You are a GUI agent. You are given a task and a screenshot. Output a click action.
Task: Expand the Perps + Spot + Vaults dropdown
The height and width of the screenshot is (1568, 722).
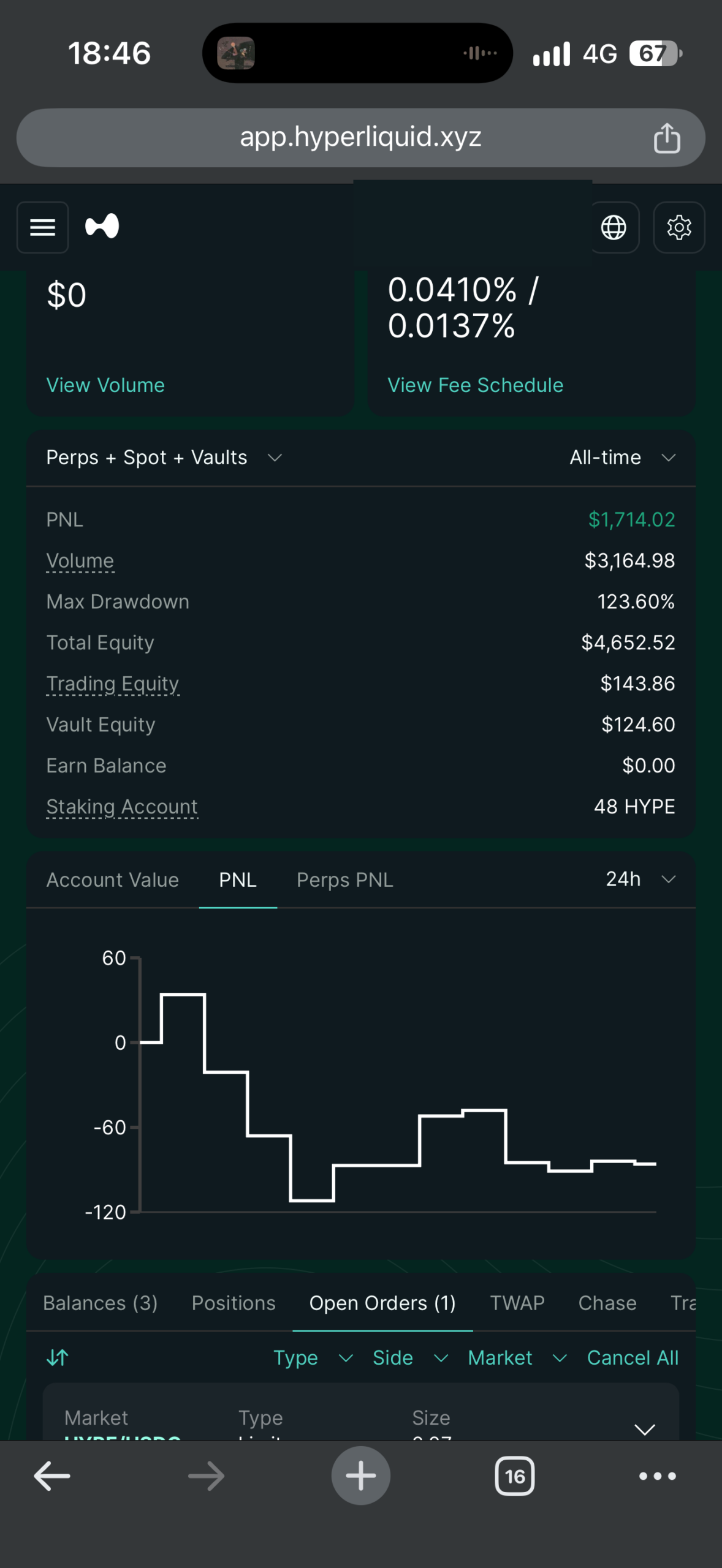click(x=164, y=458)
